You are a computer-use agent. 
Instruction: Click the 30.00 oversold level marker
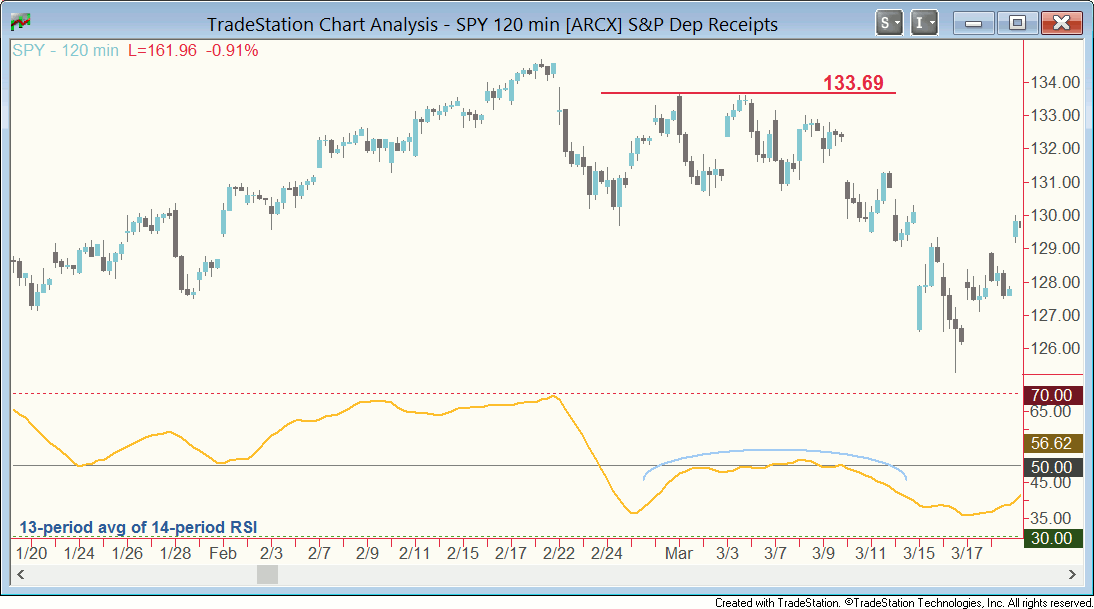point(1053,538)
